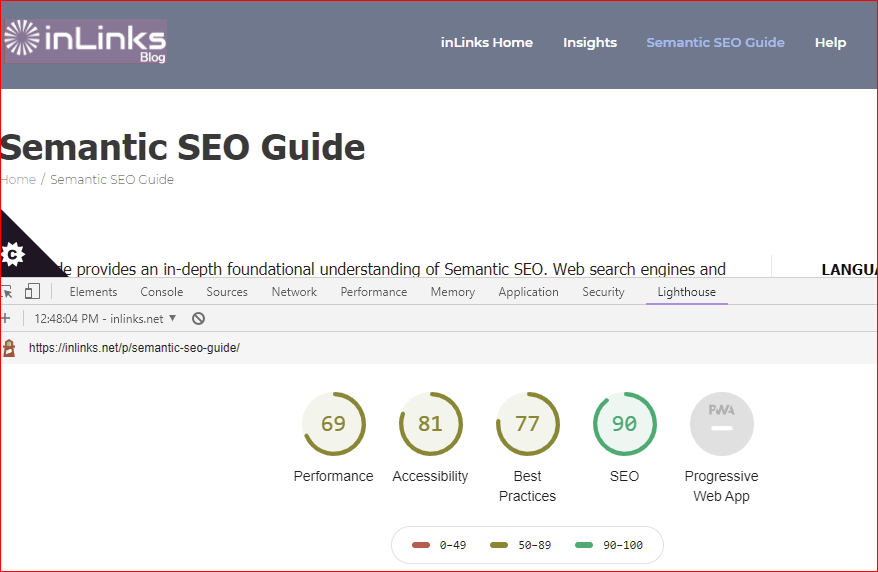This screenshot has height=572, width=878.
Task: Open the Network tab
Action: point(294,292)
